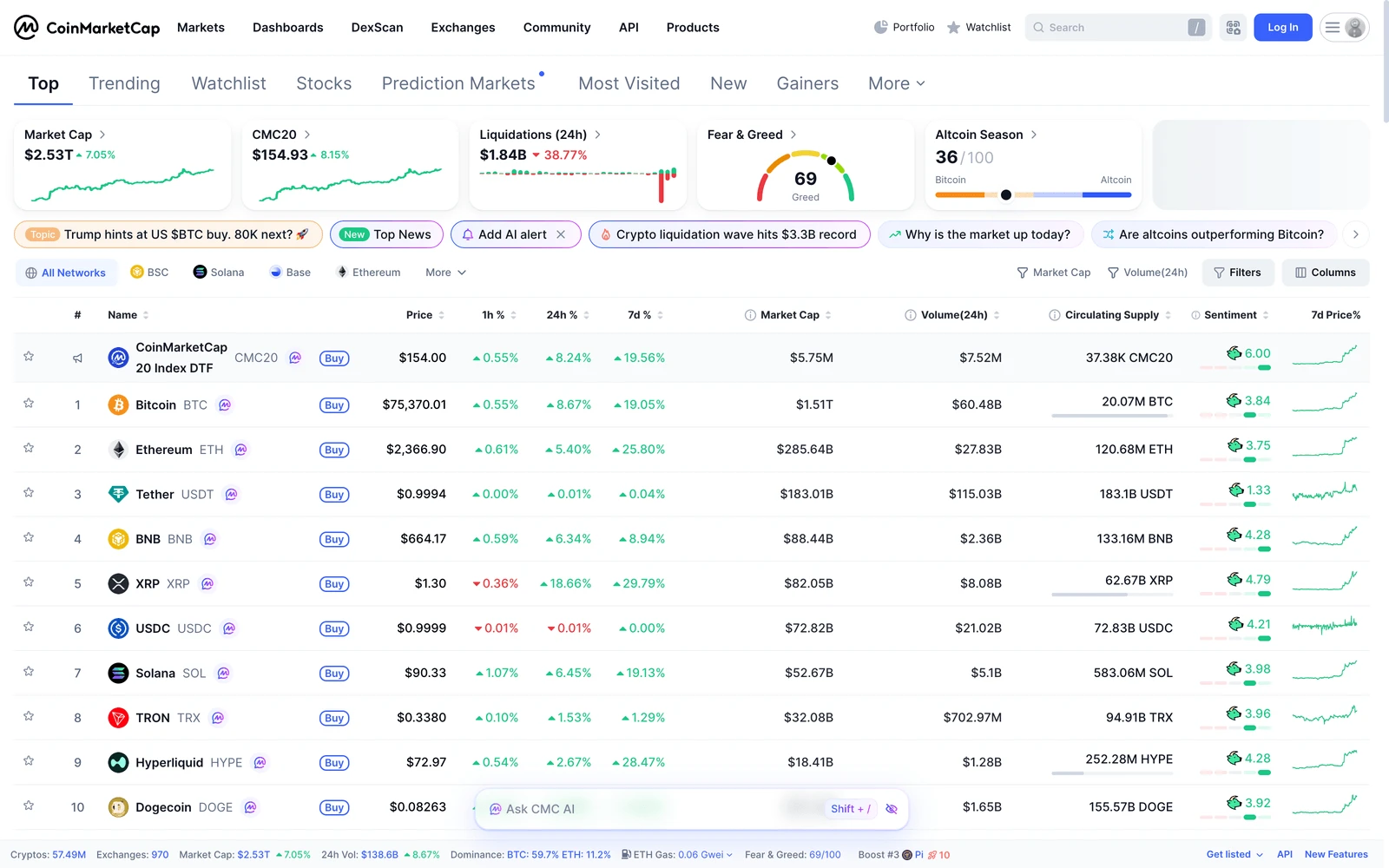Click the Buy button for Bitcoin
This screenshot has width=1389, height=868.
(334, 405)
